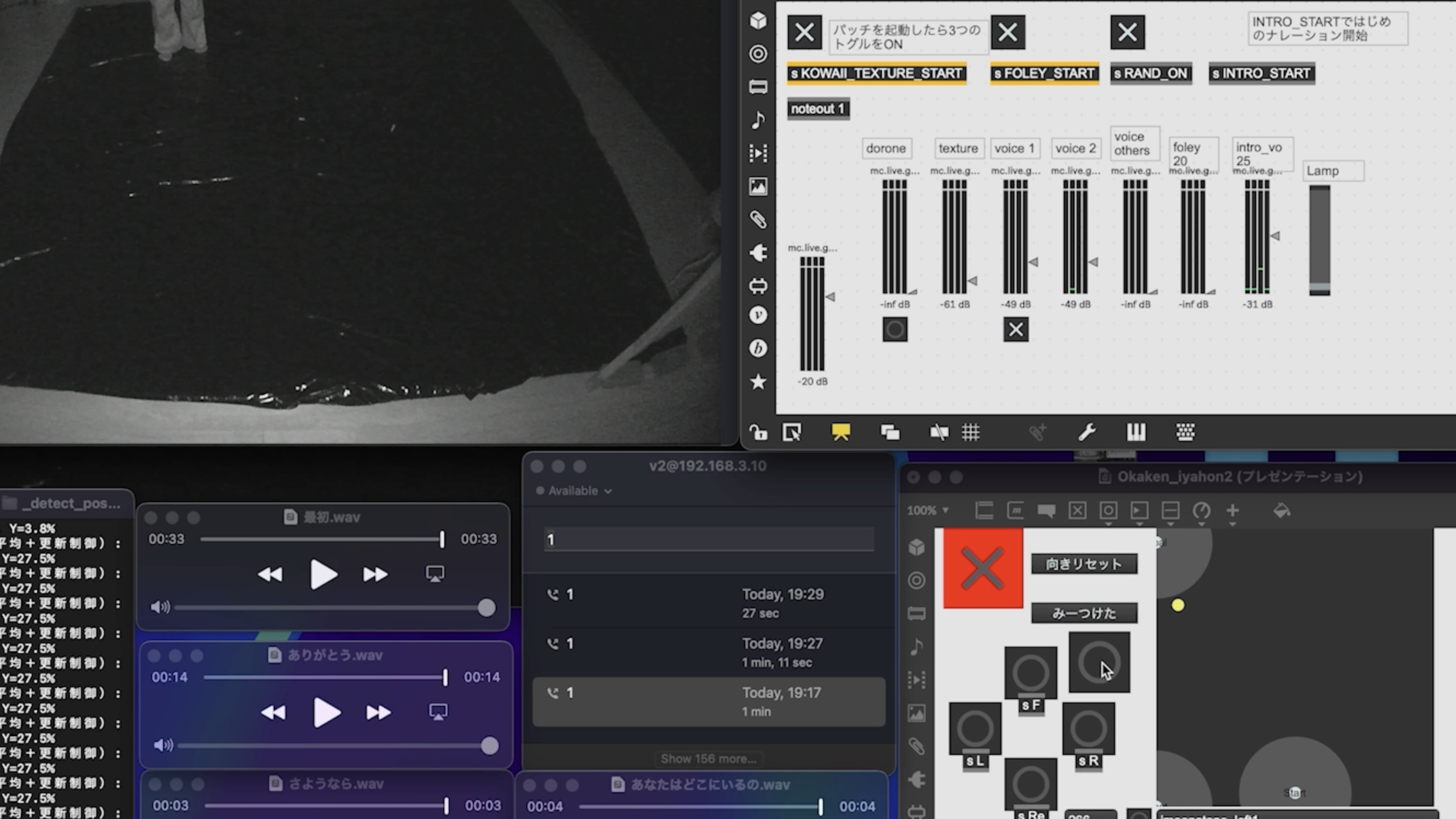The width and height of the screenshot is (1456, 819).
Task: Click the Lamp vertical slider
Action: click(x=1319, y=240)
